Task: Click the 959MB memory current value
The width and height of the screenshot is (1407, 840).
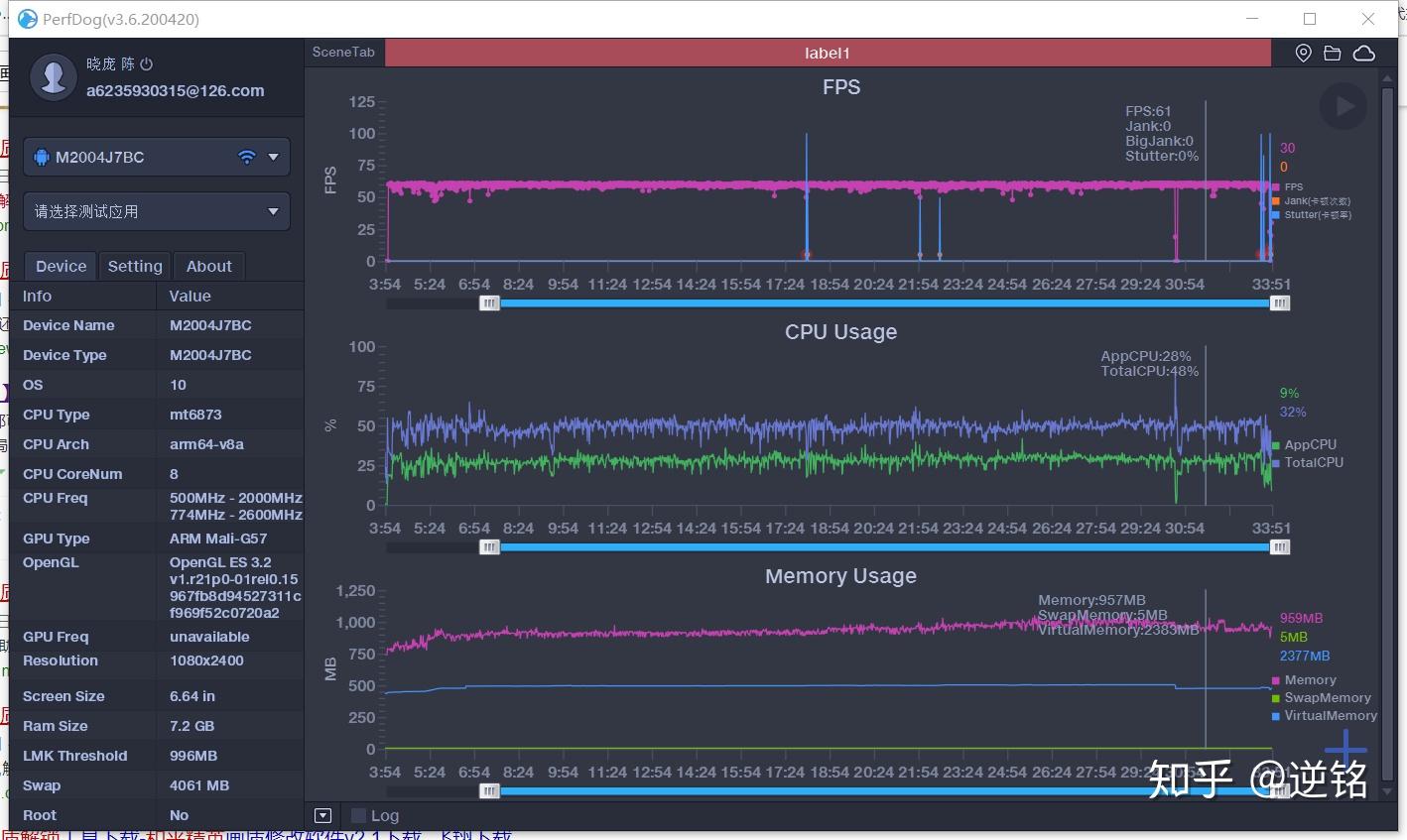Action: click(x=1301, y=618)
